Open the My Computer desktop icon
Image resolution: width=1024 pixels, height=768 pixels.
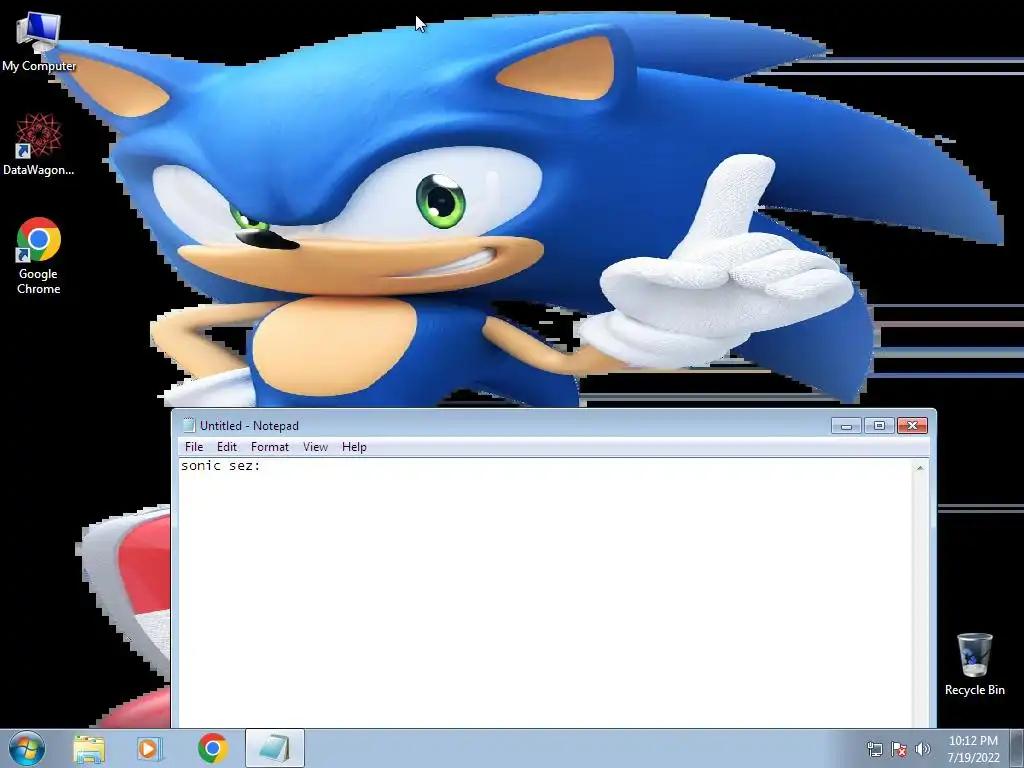[x=39, y=41]
